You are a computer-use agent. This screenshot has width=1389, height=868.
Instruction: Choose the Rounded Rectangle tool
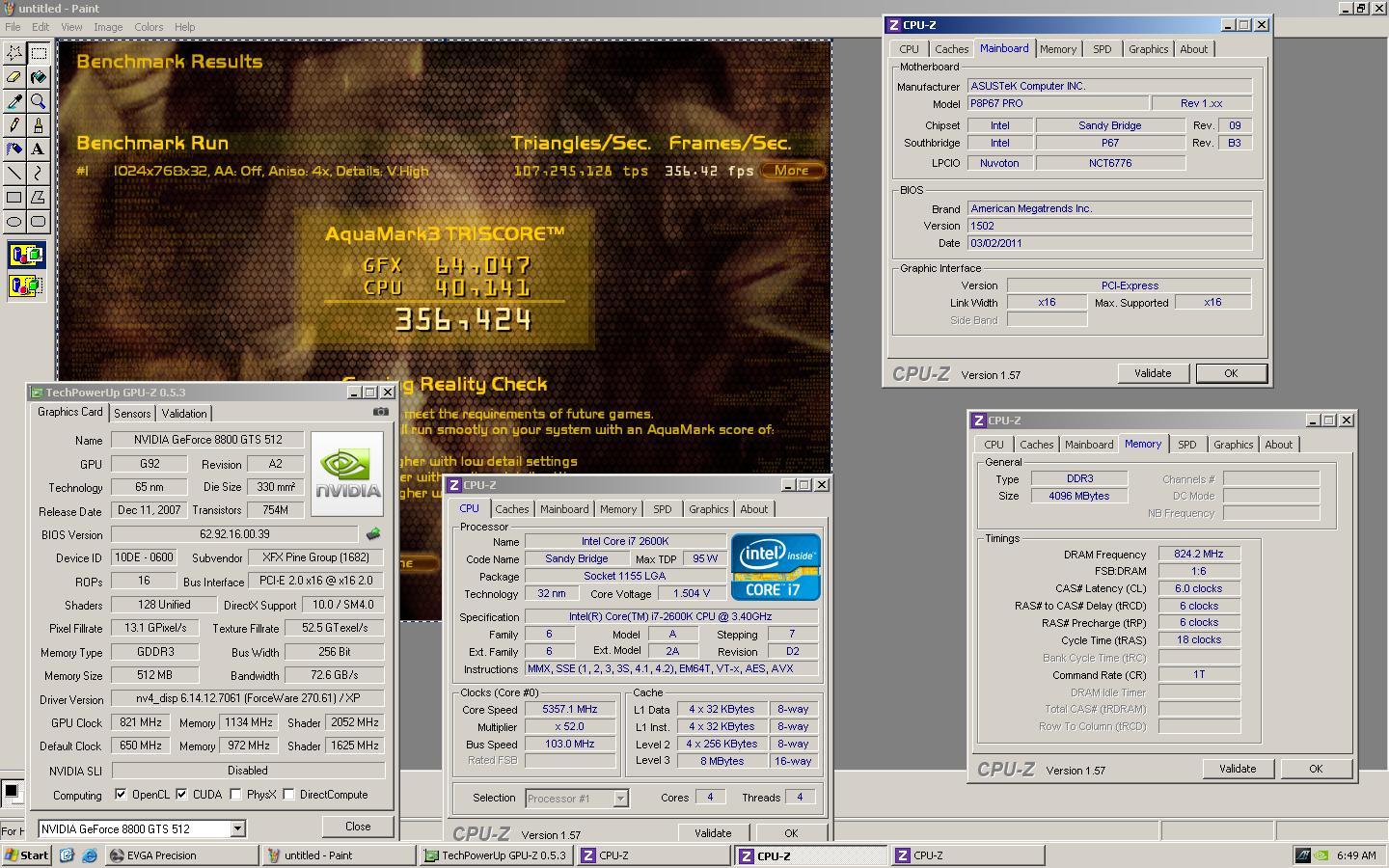(39, 222)
